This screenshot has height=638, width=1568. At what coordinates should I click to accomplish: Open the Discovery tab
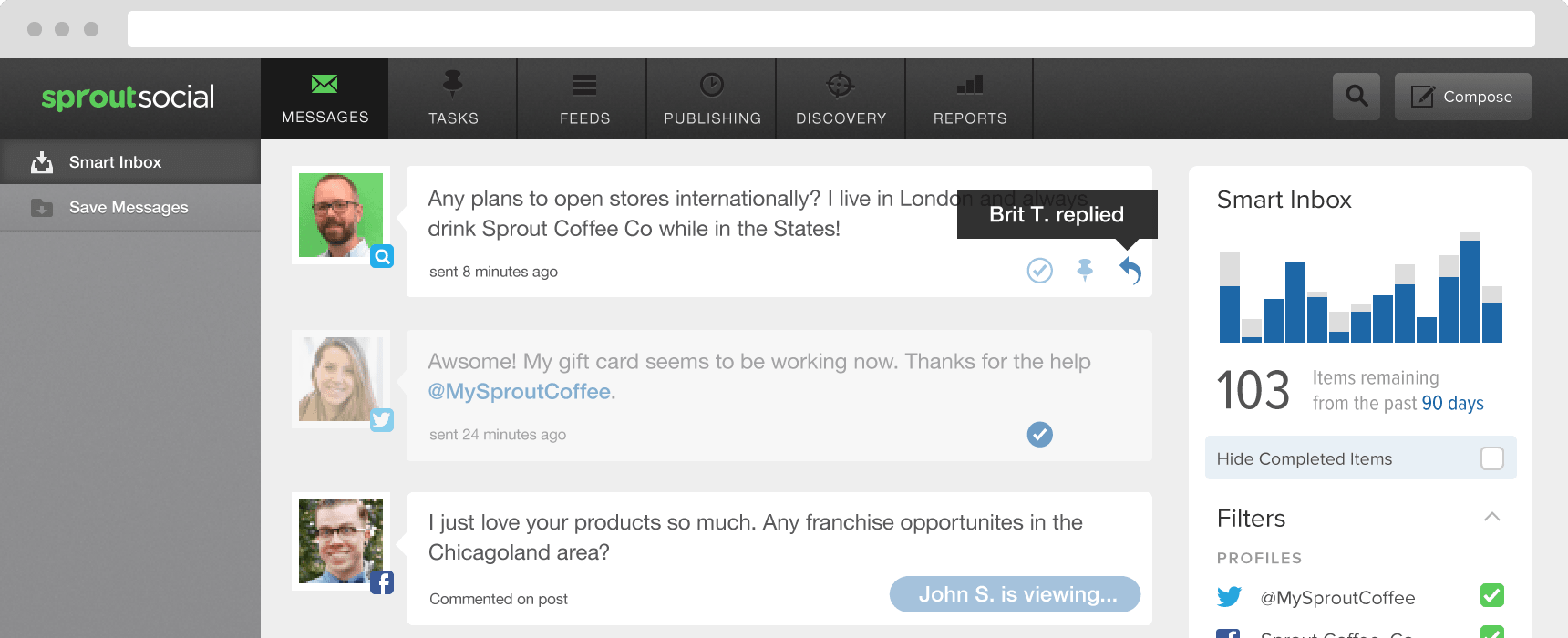[841, 98]
